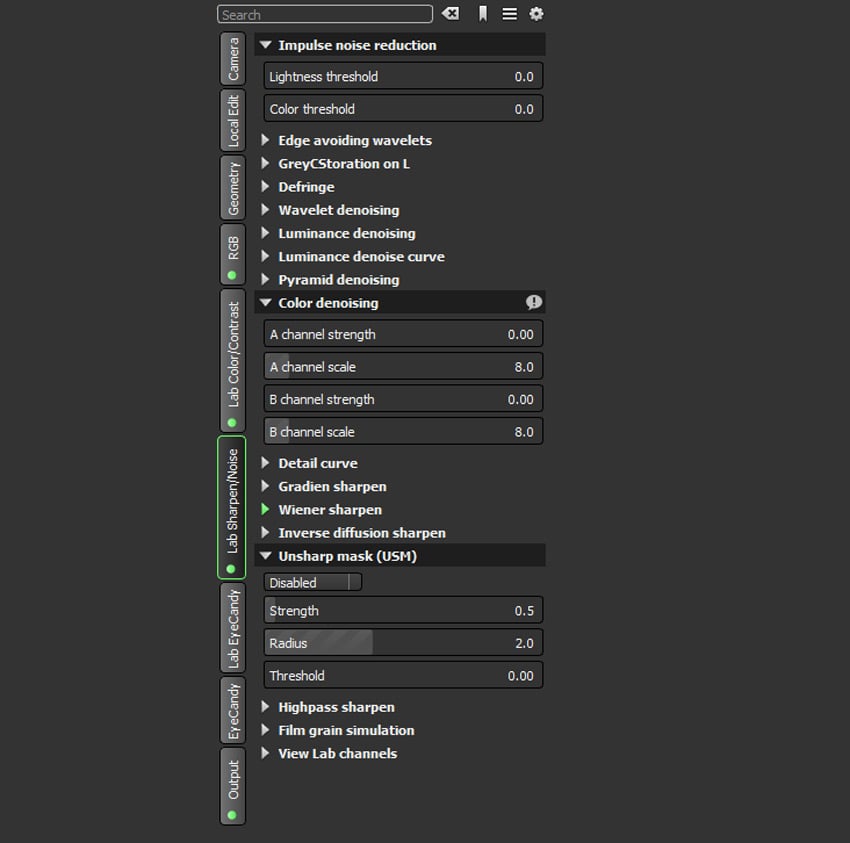Expand the View Lab channels section
This screenshot has width=850, height=843.
[x=266, y=754]
